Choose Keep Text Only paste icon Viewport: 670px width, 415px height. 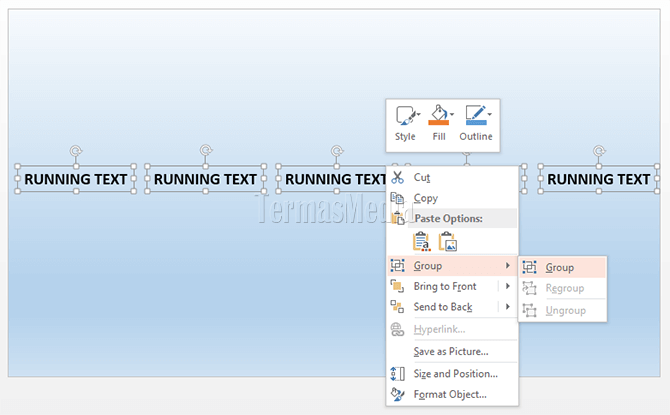tap(421, 241)
